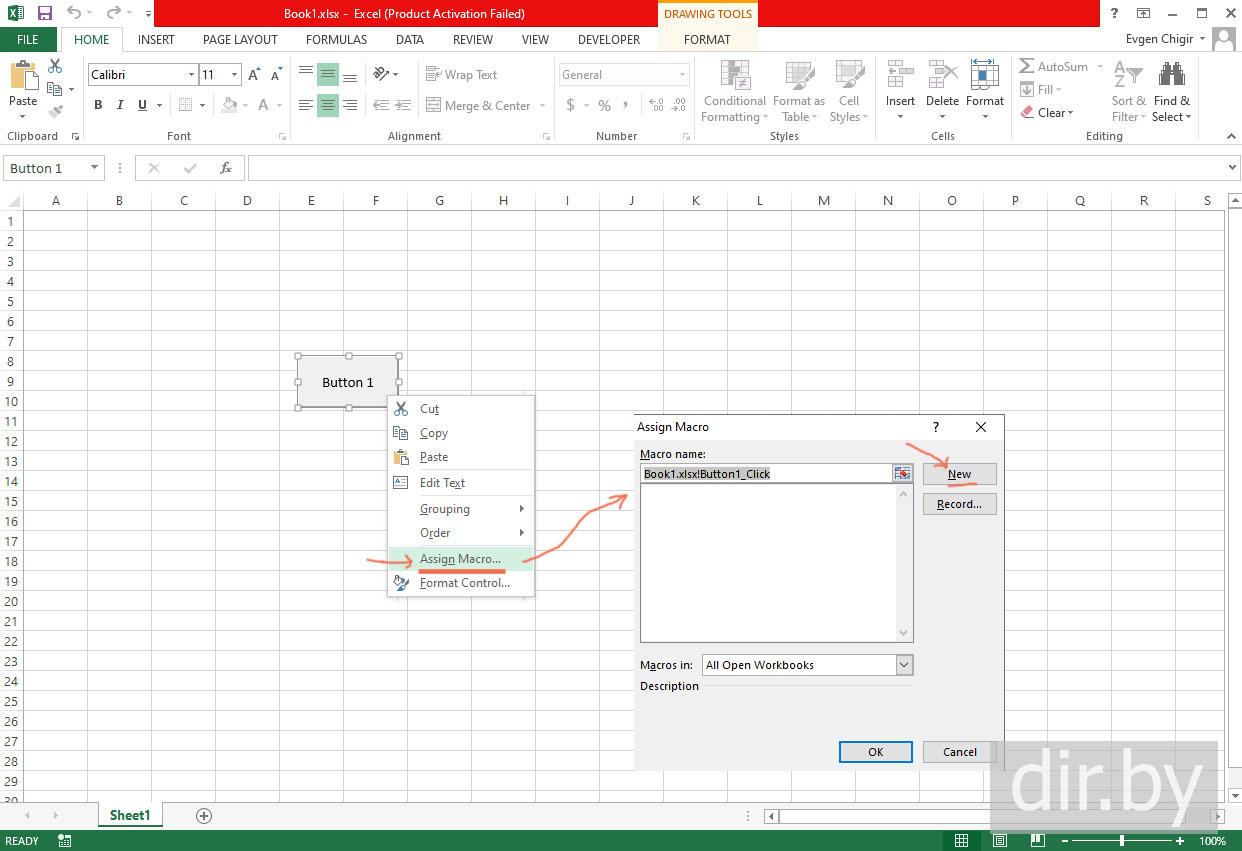
Task: Expand the Name Box dropdown arrow
Action: tap(95, 168)
